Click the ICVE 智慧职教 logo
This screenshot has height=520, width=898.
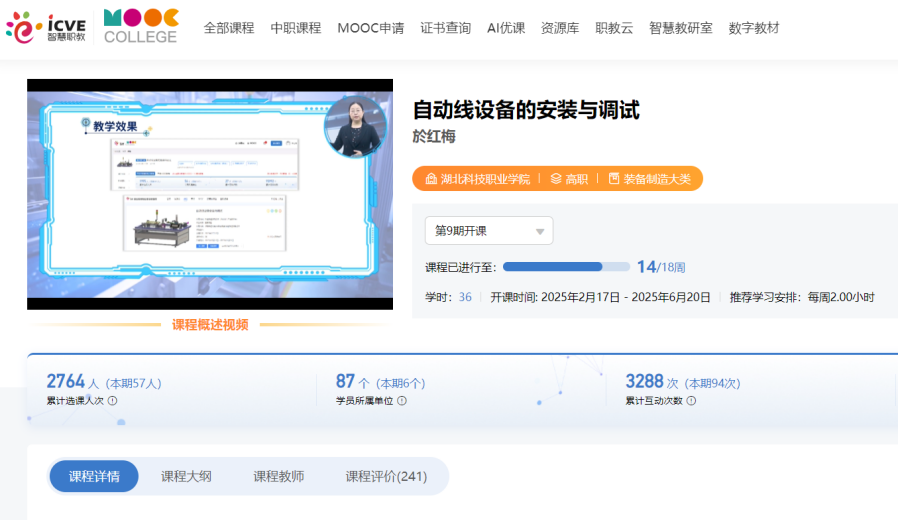[x=46, y=28]
